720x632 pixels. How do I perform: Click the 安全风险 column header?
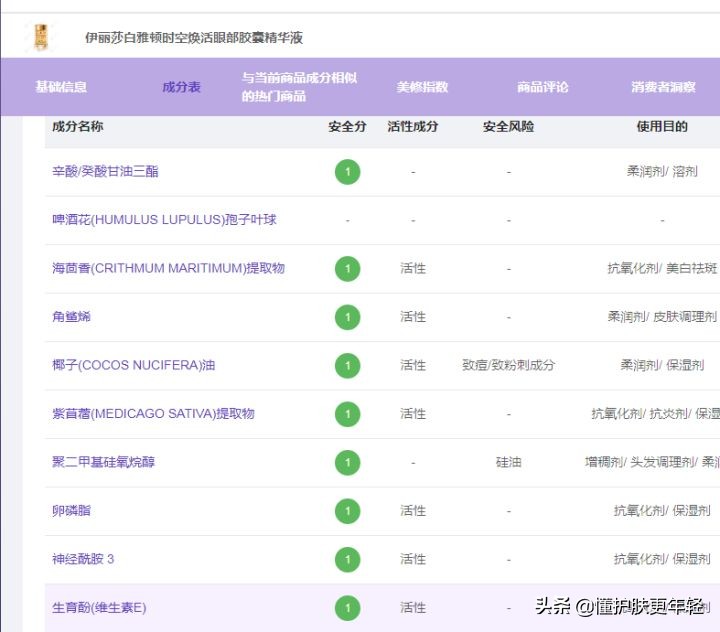point(508,126)
